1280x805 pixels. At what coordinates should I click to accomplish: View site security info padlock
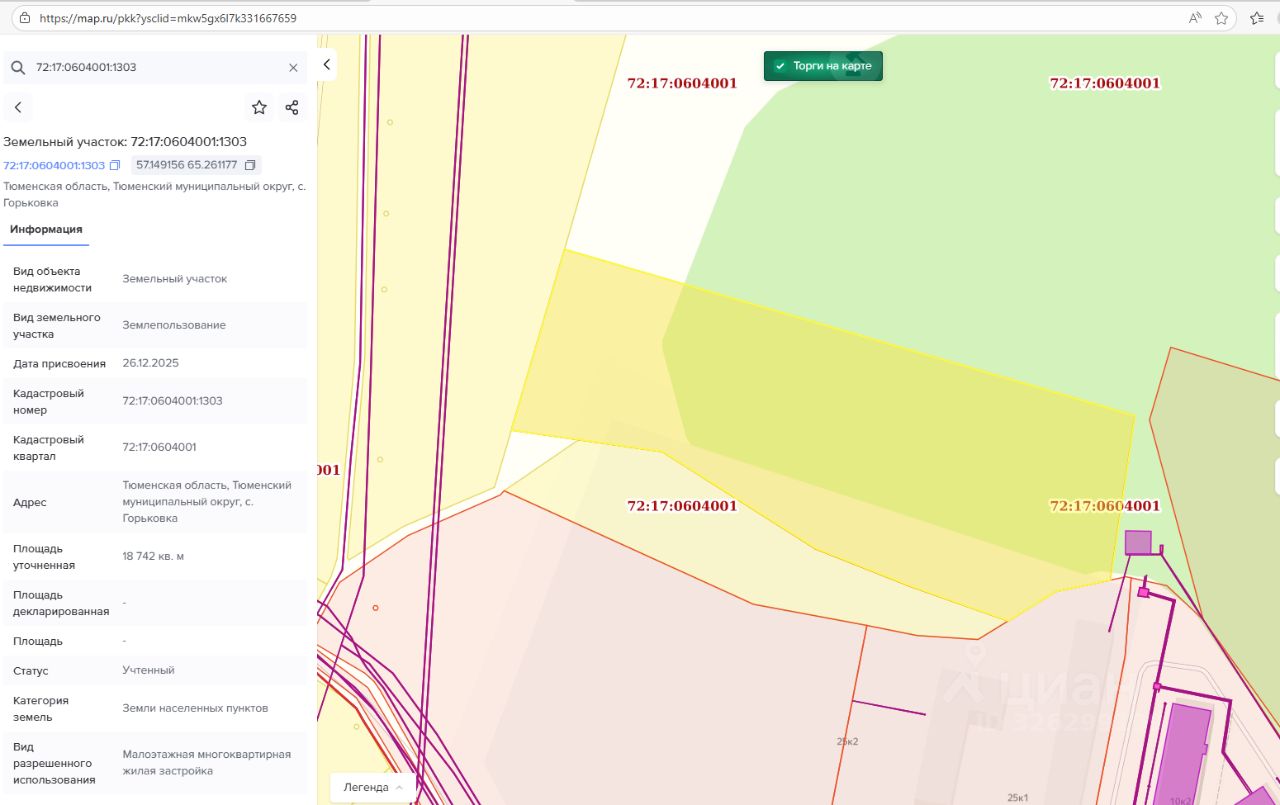click(x=24, y=18)
